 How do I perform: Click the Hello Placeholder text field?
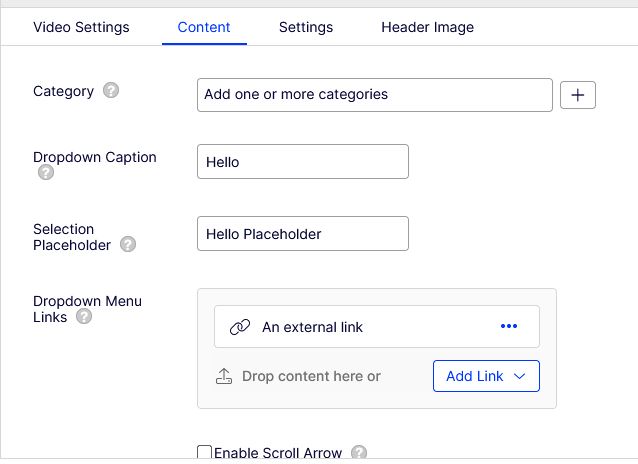[x=303, y=234]
